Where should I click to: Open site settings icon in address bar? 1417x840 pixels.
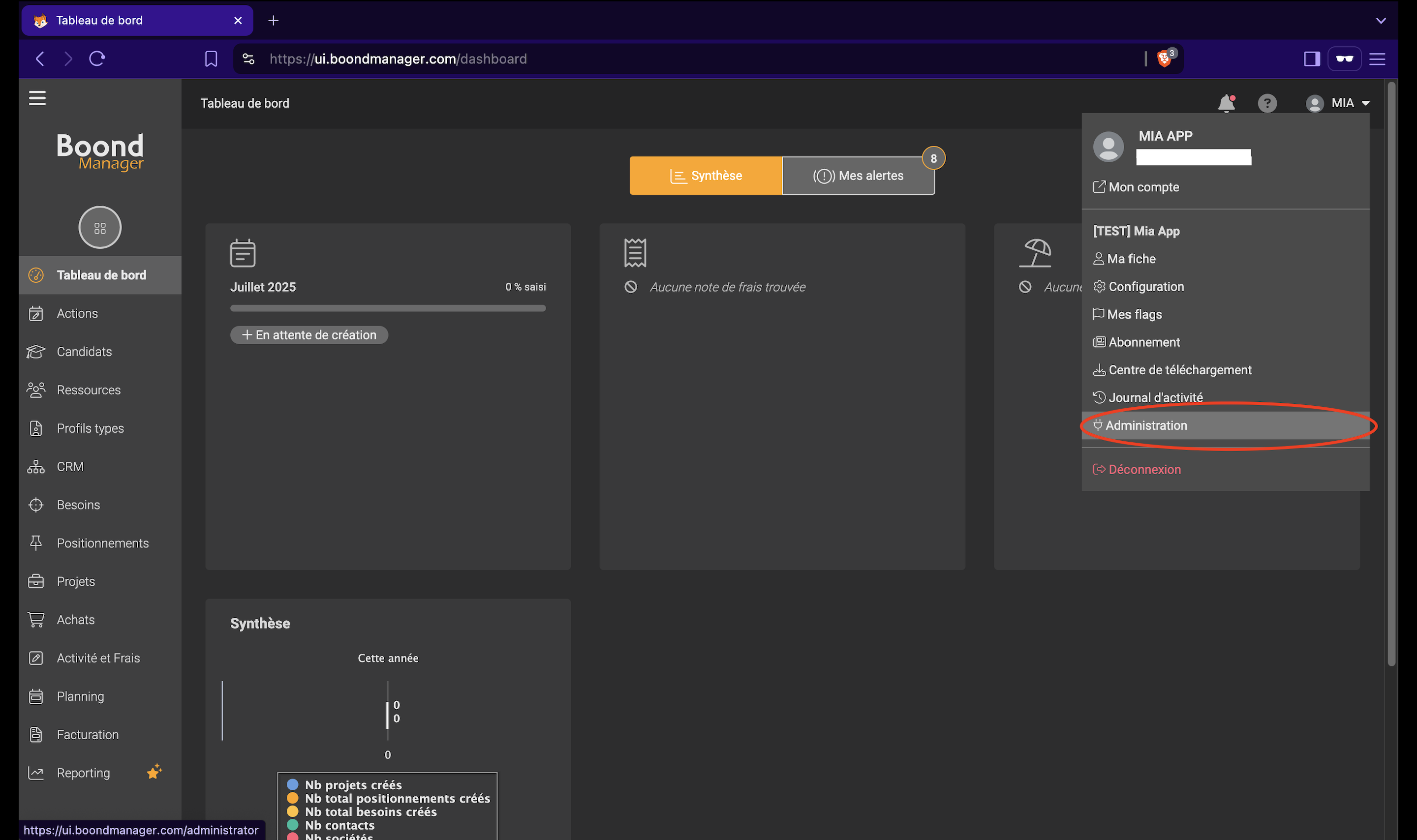[248, 59]
